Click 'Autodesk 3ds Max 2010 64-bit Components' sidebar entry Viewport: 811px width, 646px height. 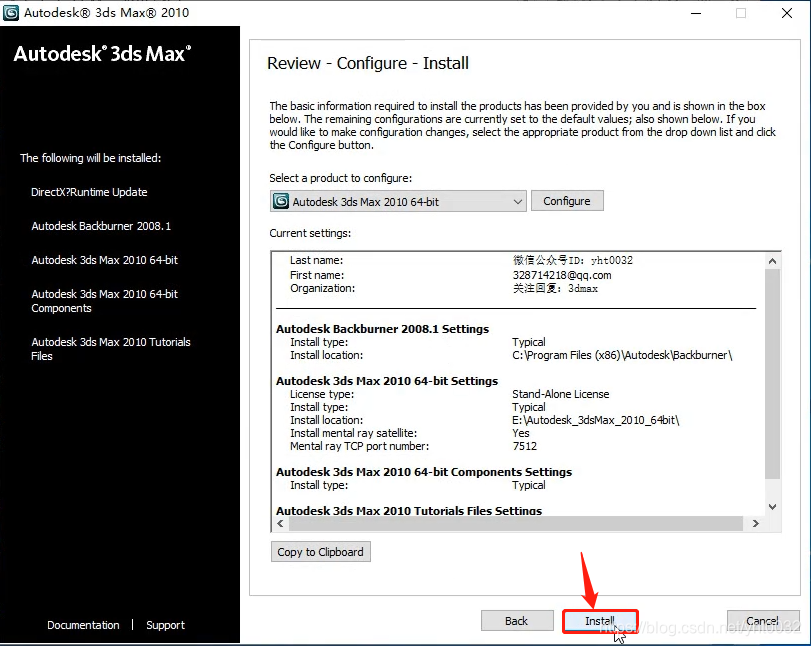[104, 301]
